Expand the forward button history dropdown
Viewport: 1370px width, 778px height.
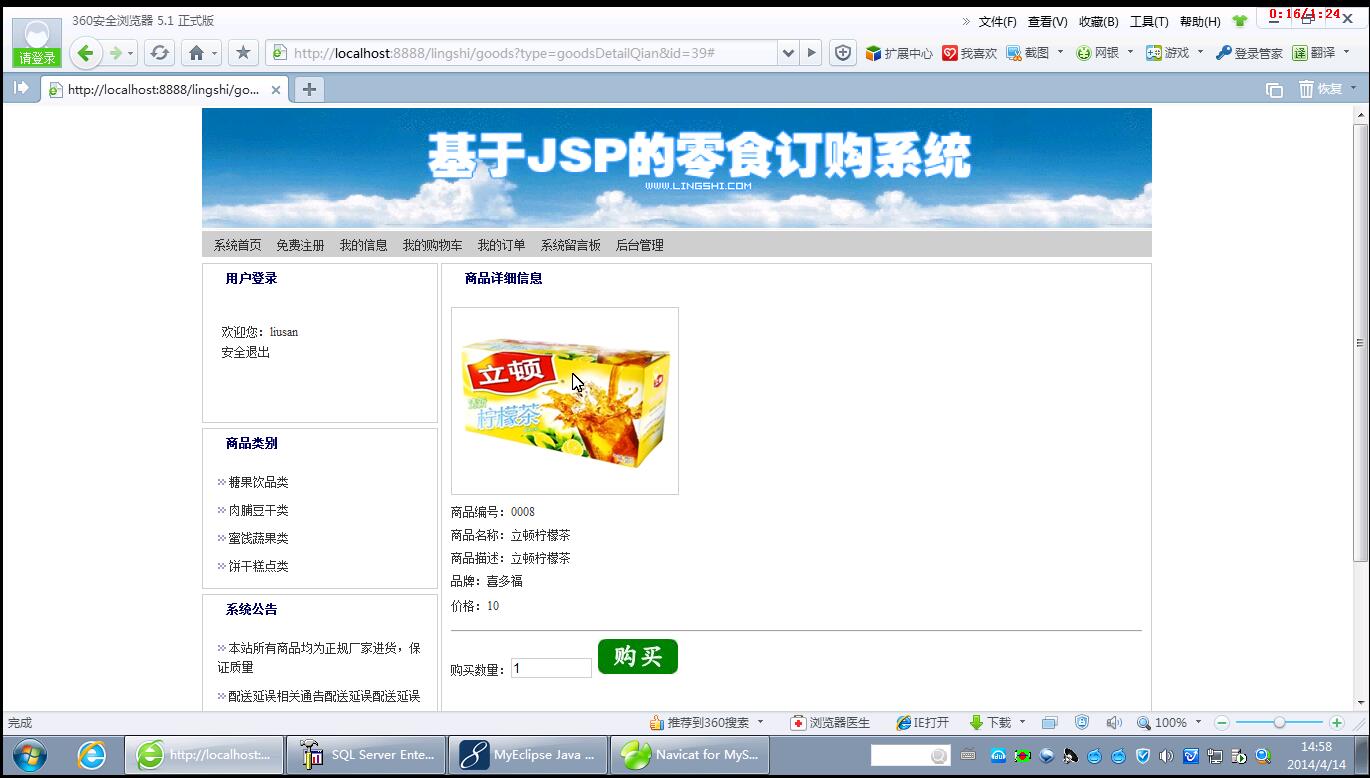pos(131,53)
